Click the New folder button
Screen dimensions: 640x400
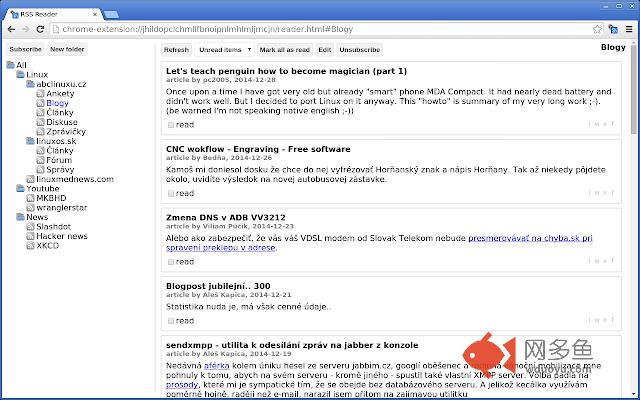67,49
